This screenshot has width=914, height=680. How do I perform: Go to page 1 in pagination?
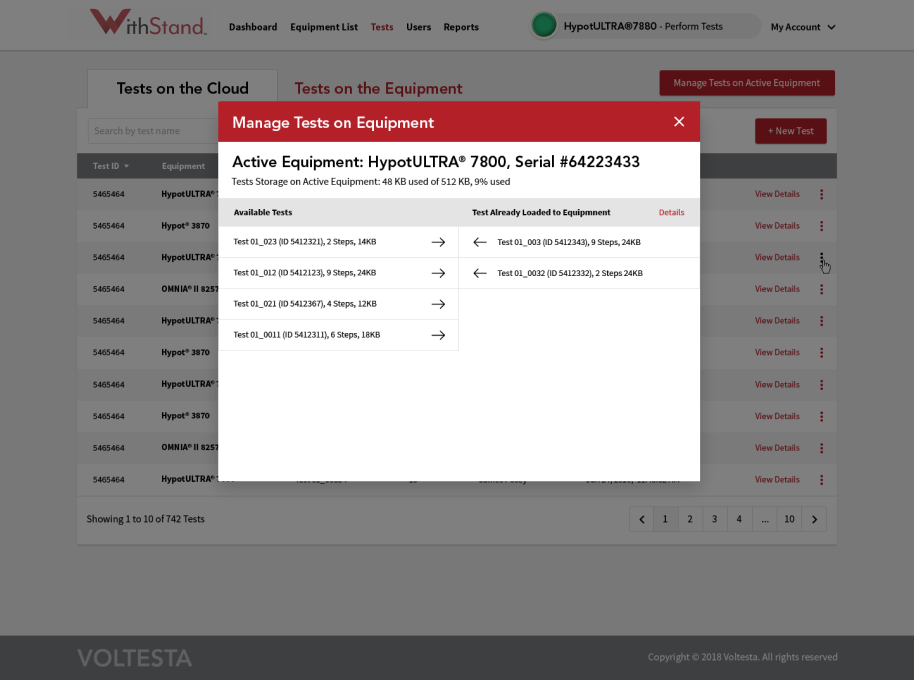pyautogui.click(x=665, y=519)
